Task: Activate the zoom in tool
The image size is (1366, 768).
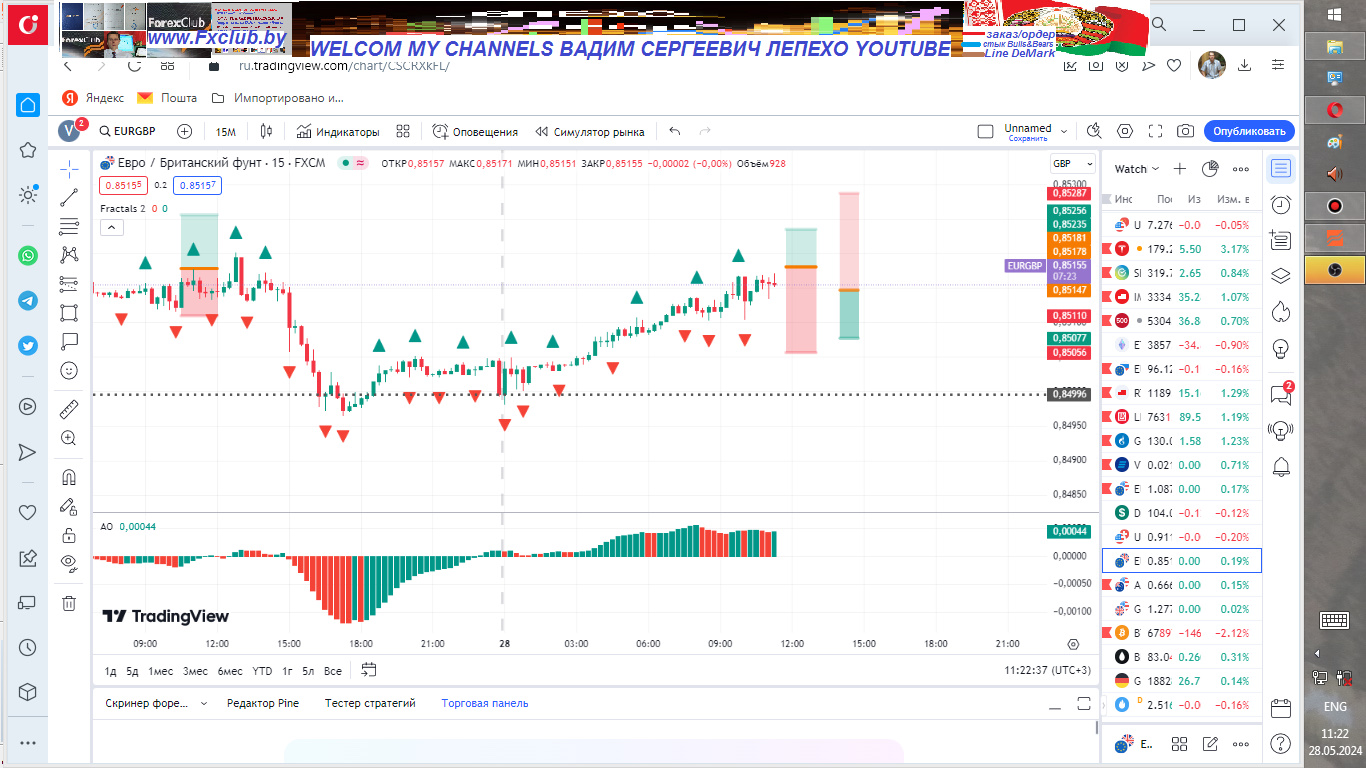Action: (x=69, y=437)
